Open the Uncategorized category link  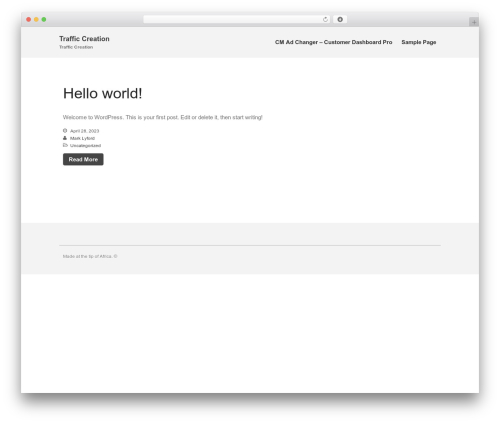[85, 146]
